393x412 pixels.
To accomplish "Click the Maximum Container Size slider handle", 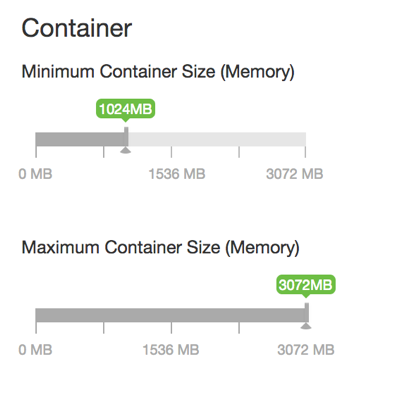I will coord(307,313).
